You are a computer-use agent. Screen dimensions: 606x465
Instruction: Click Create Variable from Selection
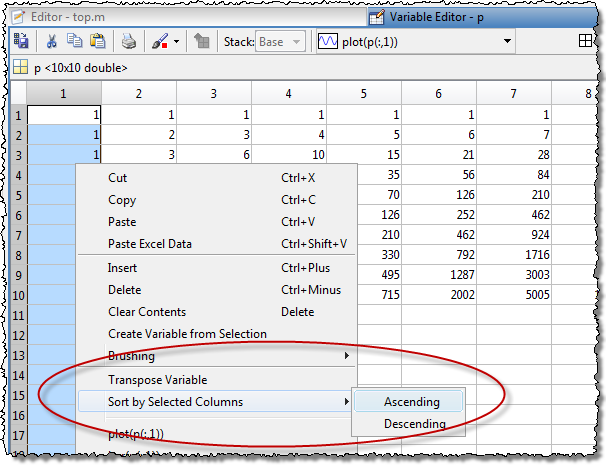tap(187, 334)
